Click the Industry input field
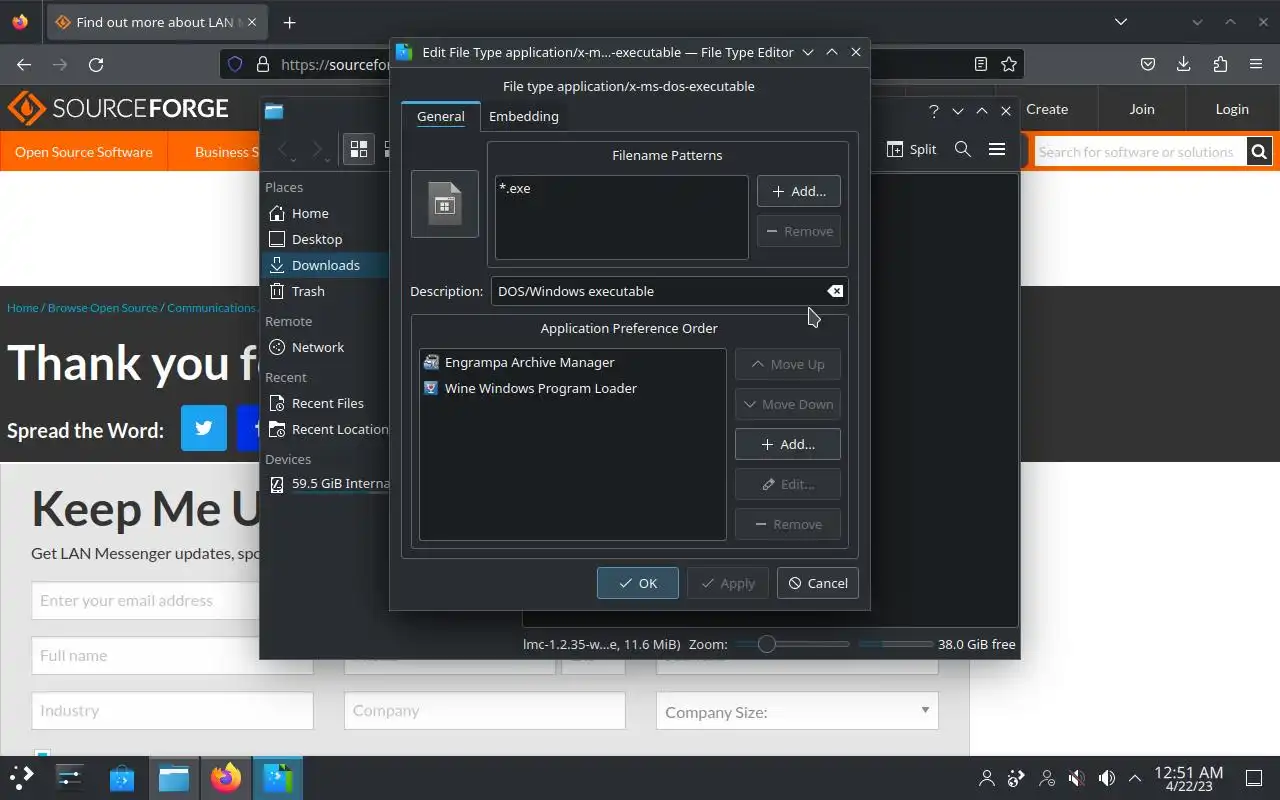Viewport: 1280px width, 800px height. click(172, 711)
